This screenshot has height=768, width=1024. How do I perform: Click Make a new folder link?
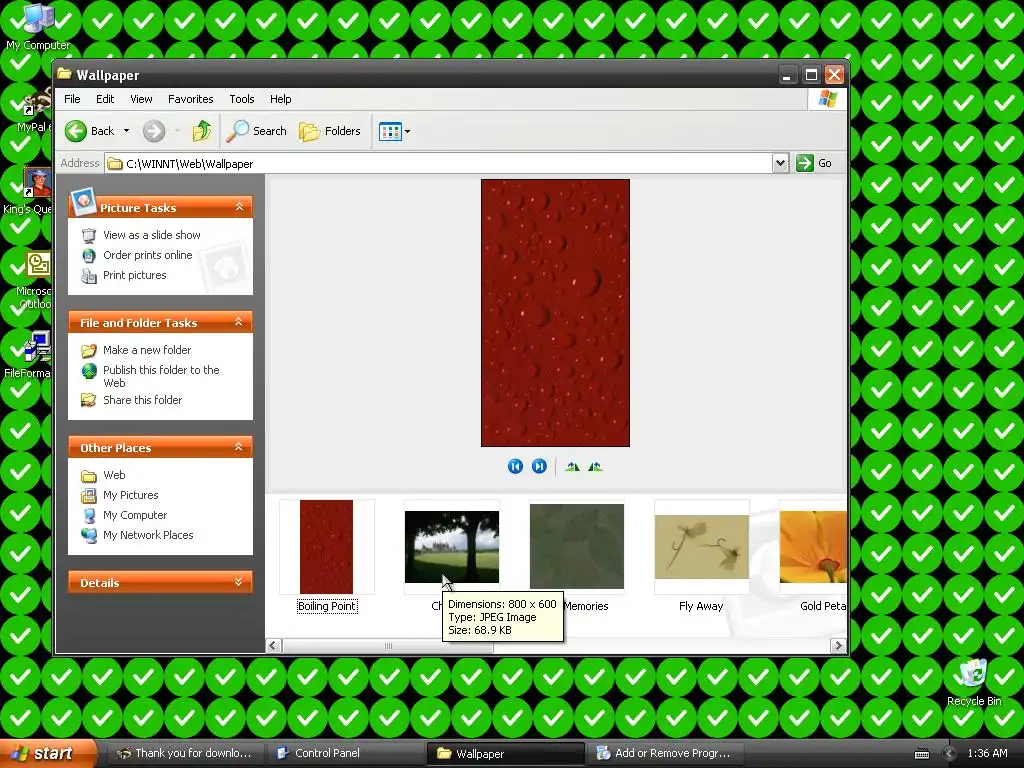click(x=147, y=350)
